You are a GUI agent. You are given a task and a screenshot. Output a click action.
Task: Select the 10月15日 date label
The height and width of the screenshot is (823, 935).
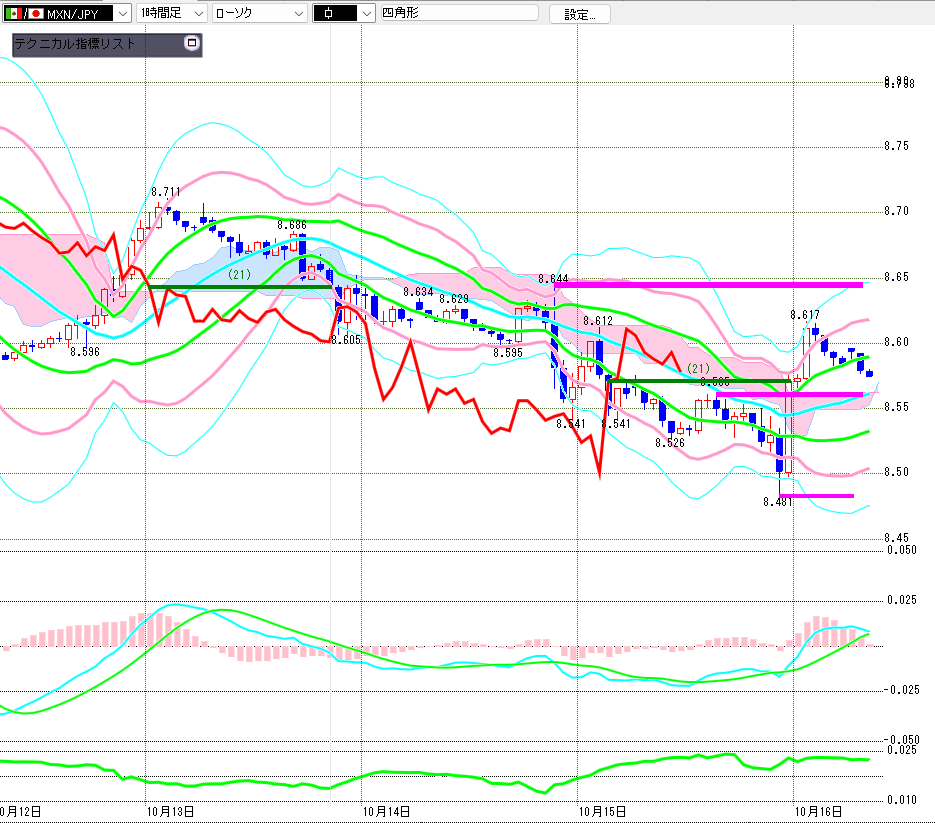tap(602, 811)
